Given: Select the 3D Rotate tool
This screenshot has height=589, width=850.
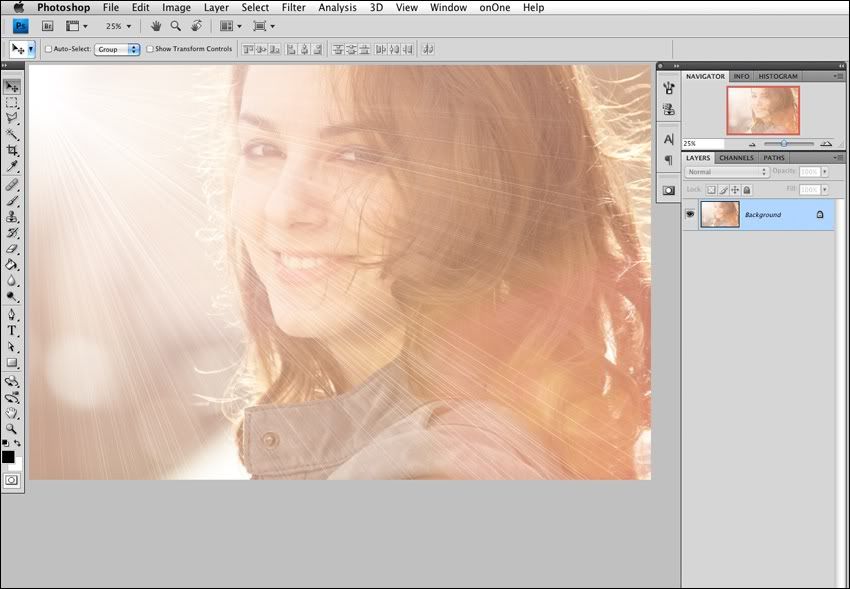Looking at the screenshot, I should [x=12, y=381].
